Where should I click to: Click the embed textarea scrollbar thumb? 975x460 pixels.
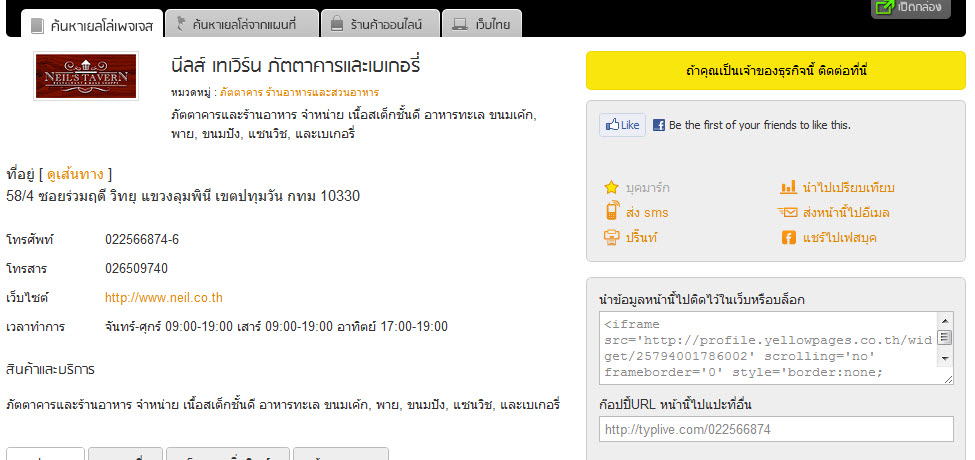point(945,338)
